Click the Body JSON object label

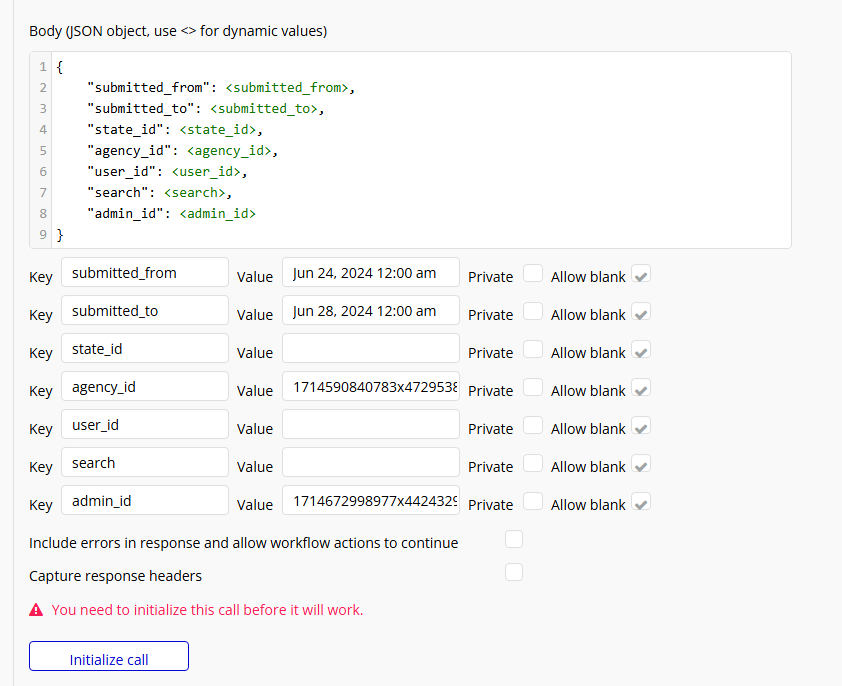[x=178, y=31]
